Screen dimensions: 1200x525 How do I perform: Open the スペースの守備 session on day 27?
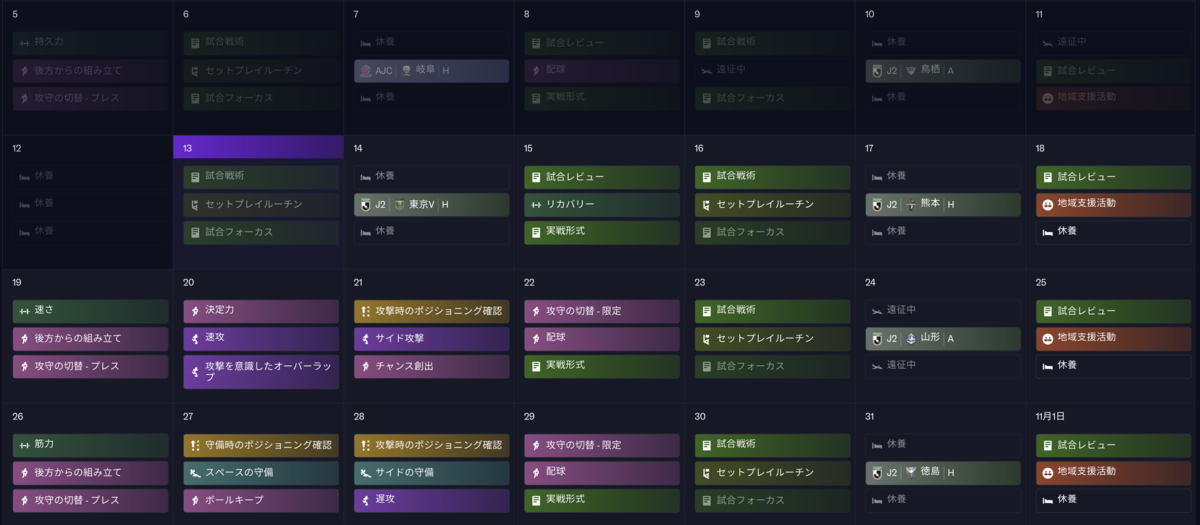point(261,472)
